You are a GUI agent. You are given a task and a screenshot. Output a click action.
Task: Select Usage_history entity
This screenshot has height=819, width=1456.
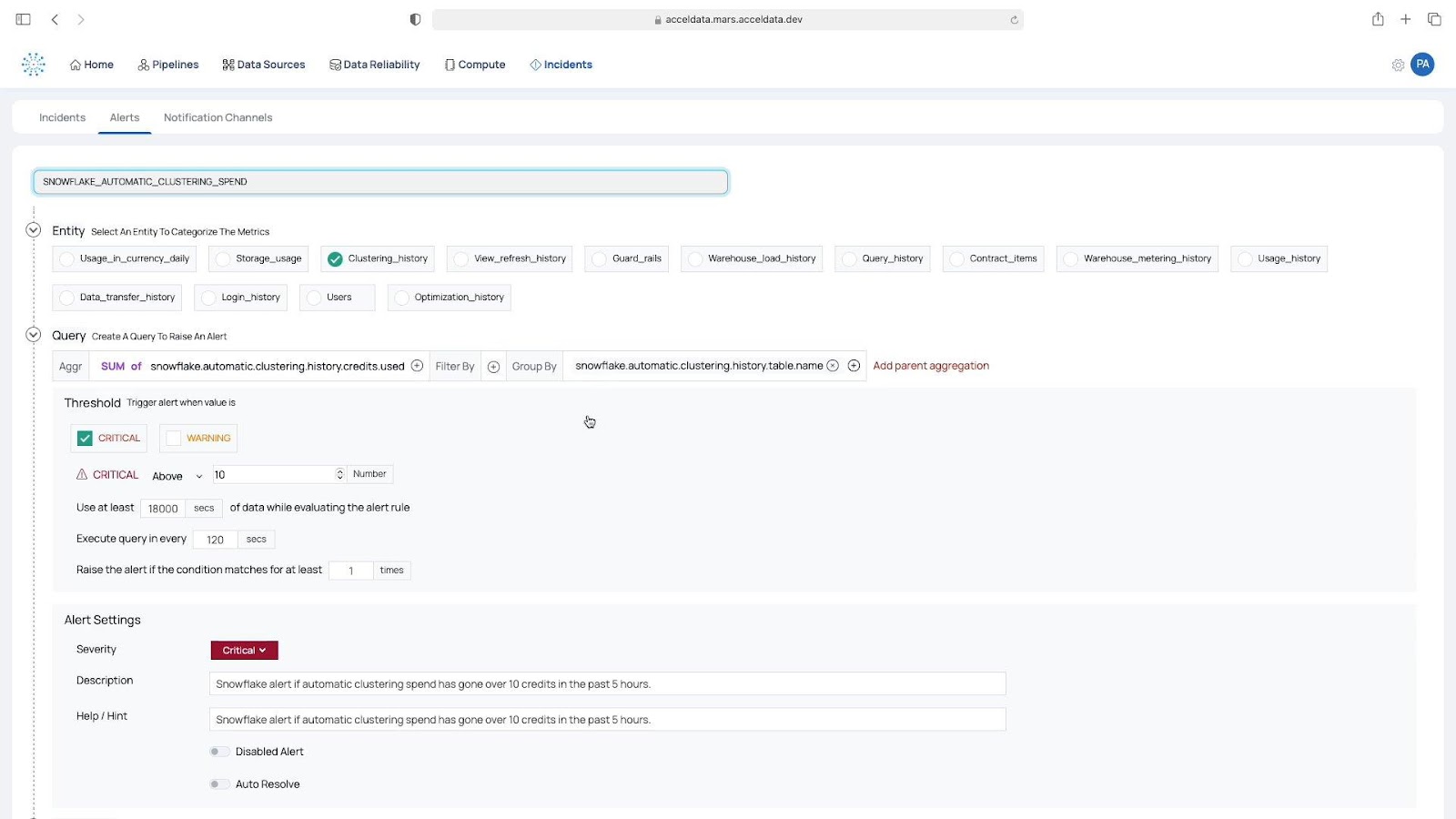pos(1279,258)
